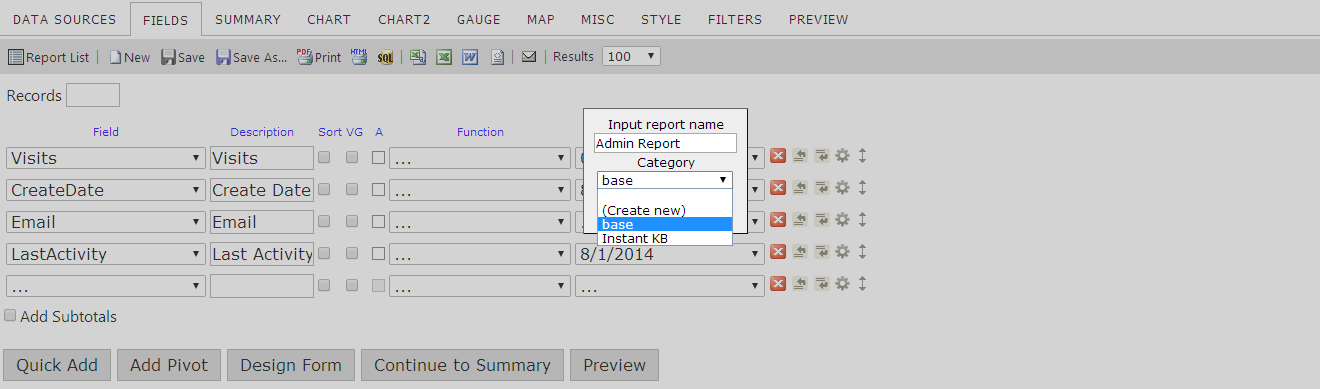Insert a row below LastActivity

click(x=821, y=252)
